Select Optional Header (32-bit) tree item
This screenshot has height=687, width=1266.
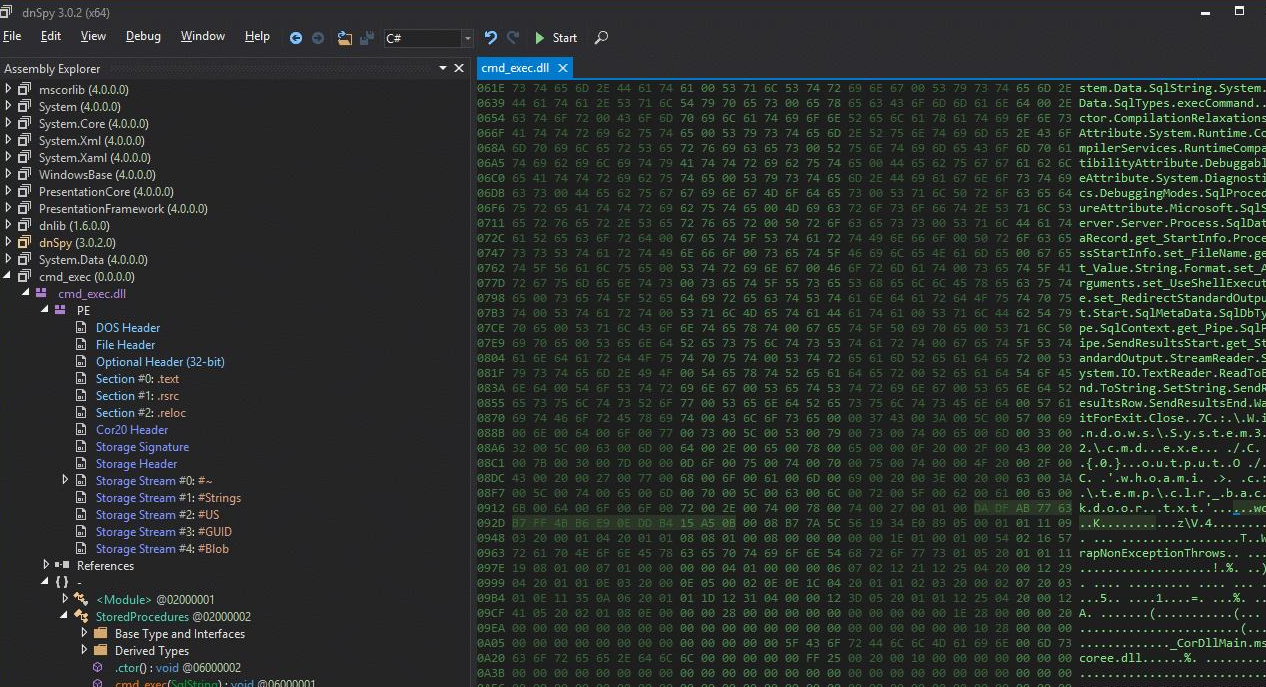point(160,362)
